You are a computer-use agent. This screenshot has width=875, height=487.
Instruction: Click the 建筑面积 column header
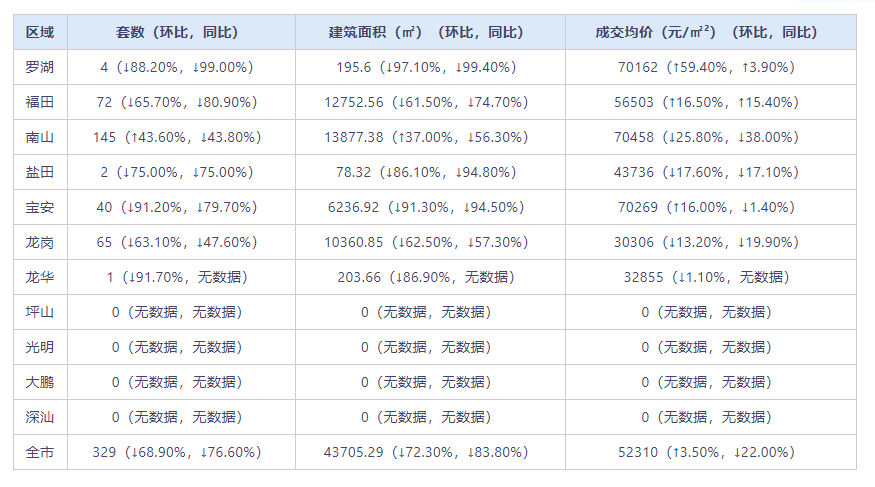point(426,32)
